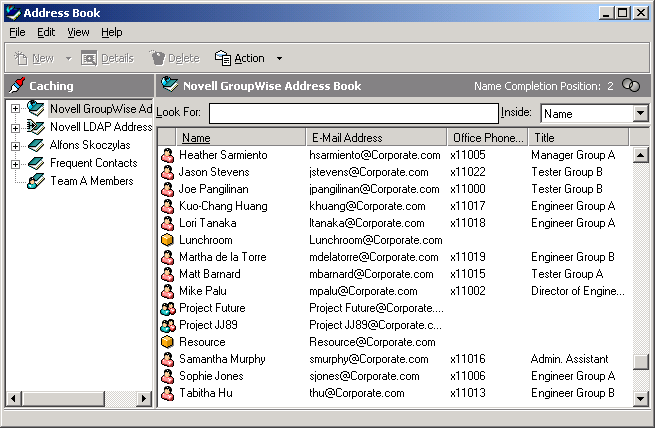This screenshot has height=428, width=655.
Task: Open the Action dropdown arrow
Action: pyautogui.click(x=279, y=58)
